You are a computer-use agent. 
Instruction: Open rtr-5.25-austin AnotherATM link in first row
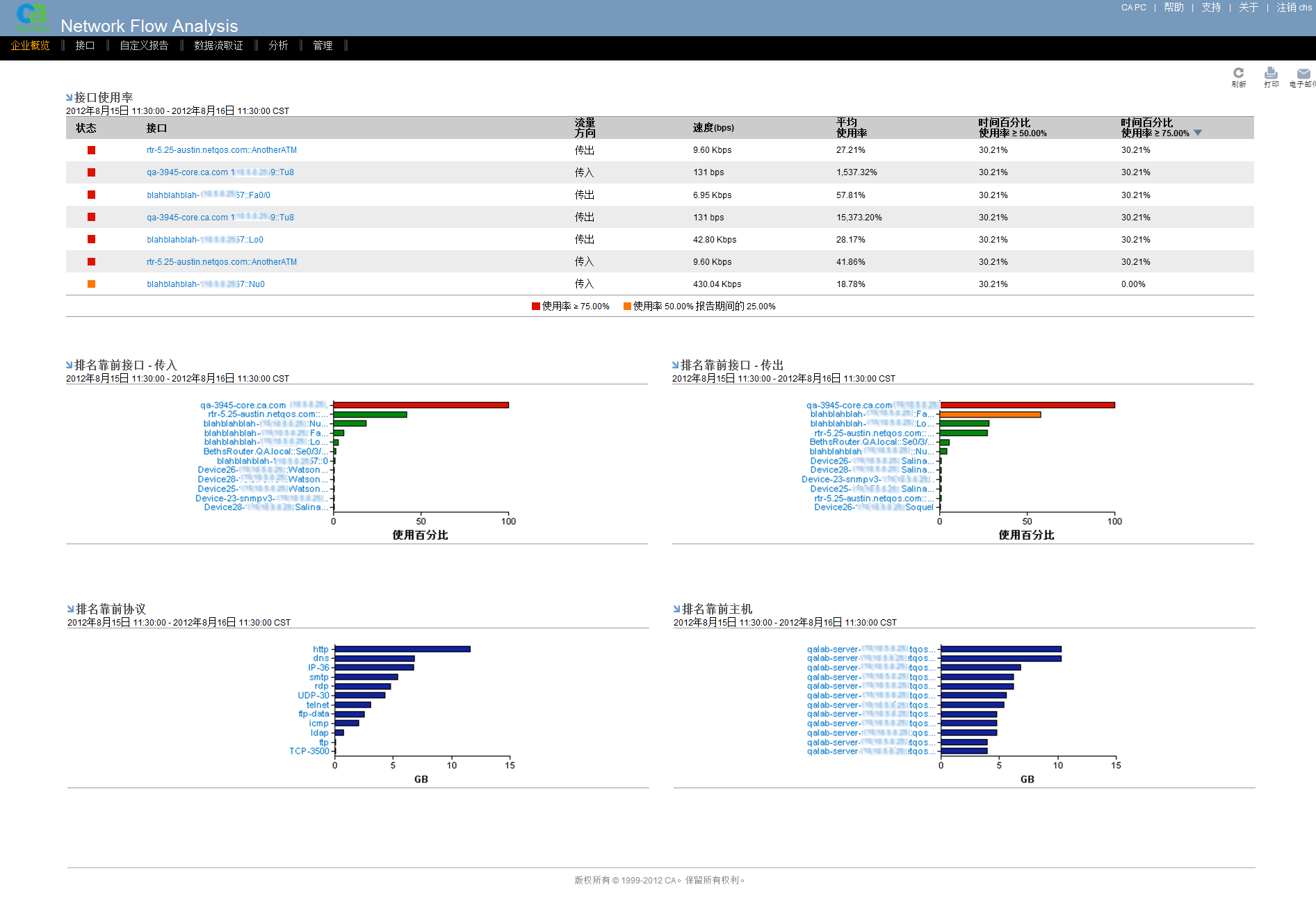point(221,150)
